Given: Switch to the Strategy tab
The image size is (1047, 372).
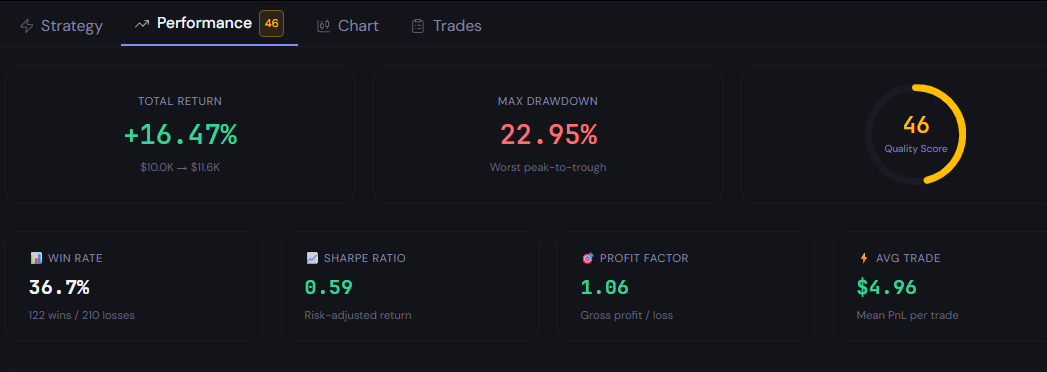Looking at the screenshot, I should [61, 26].
